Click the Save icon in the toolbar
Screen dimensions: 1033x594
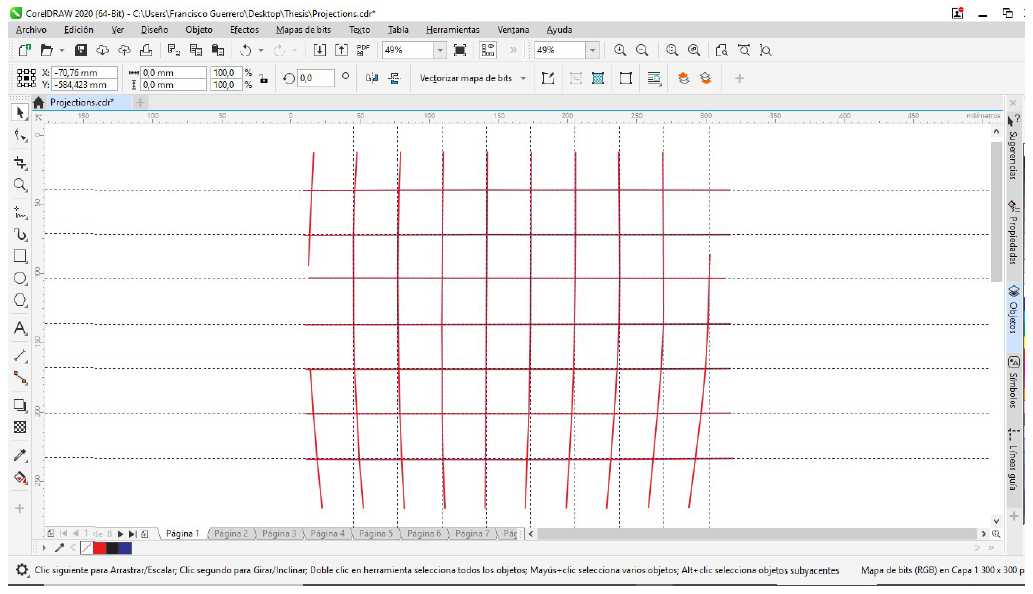pos(81,50)
